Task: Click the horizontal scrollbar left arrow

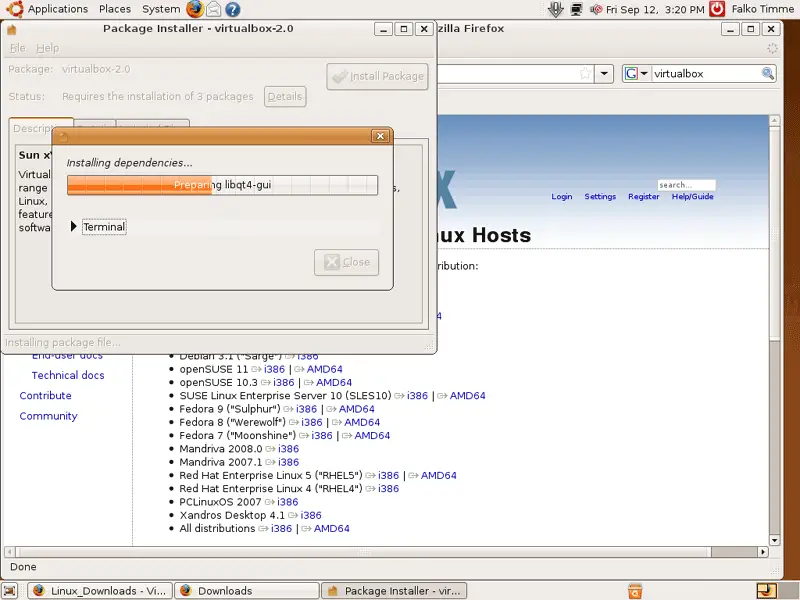Action: [x=9, y=552]
